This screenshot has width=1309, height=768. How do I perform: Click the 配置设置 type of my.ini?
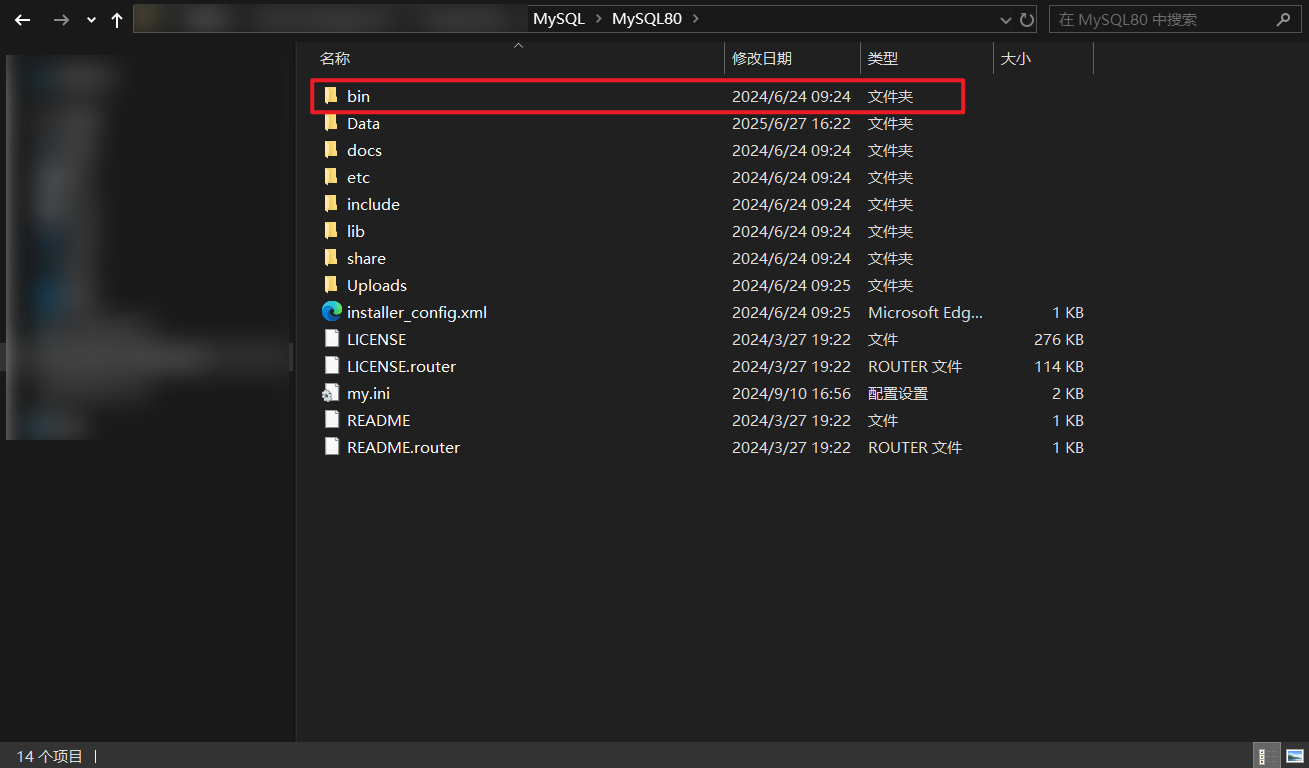click(x=898, y=393)
